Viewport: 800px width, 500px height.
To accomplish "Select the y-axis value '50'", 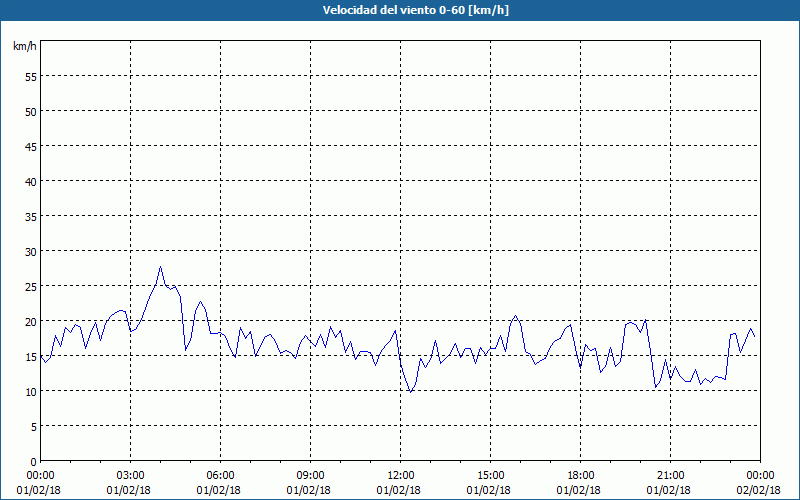I will [31, 111].
